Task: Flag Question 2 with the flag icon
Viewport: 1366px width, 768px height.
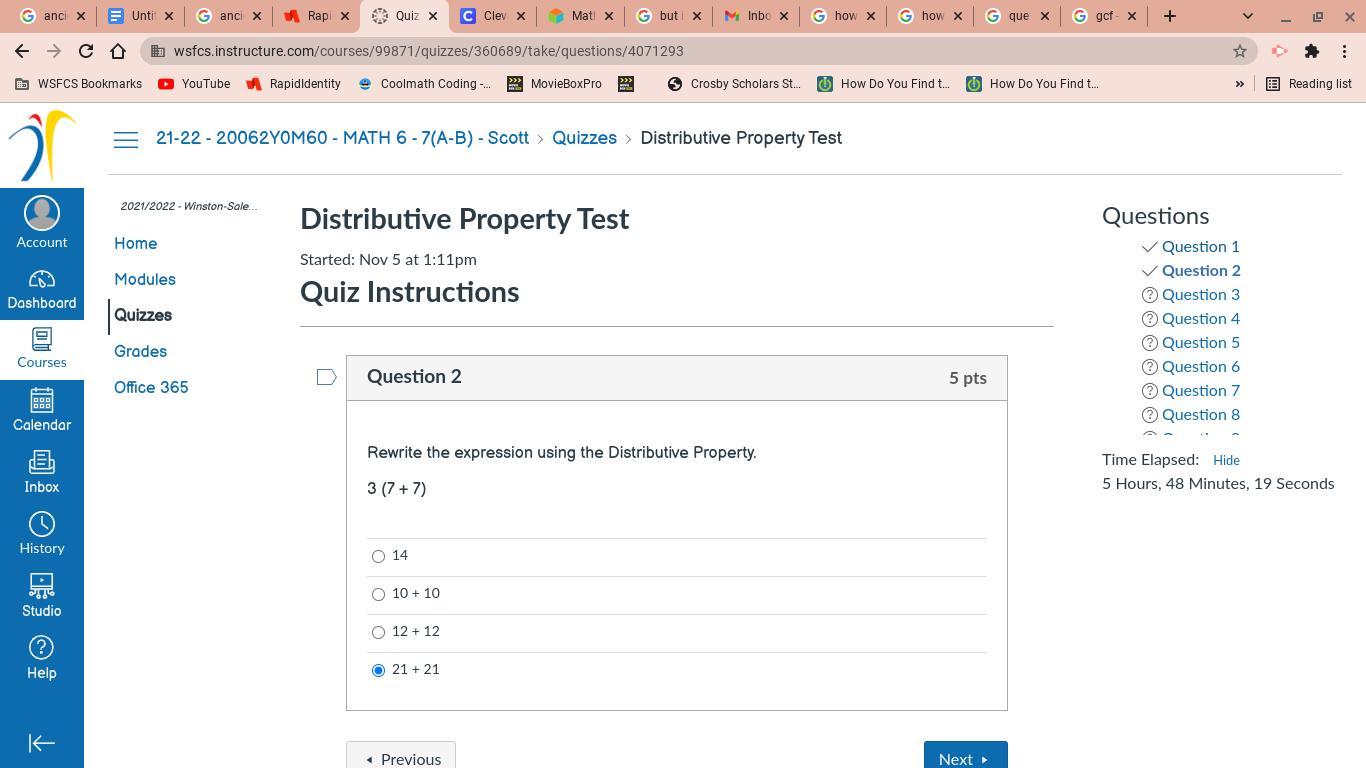Action: pyautogui.click(x=326, y=377)
